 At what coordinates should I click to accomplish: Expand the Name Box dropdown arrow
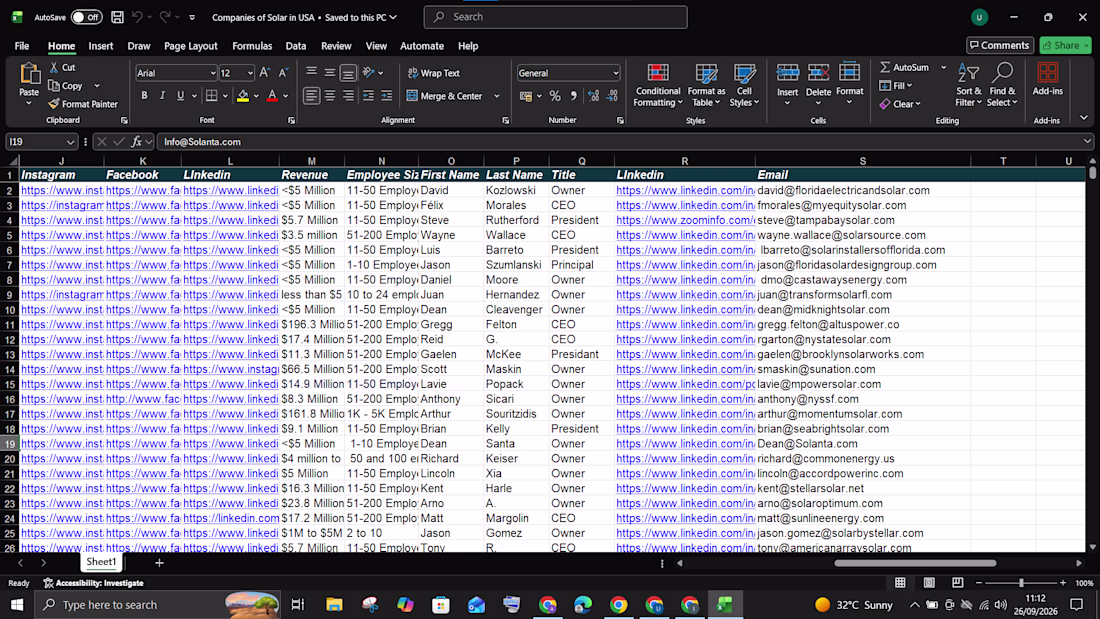69,142
